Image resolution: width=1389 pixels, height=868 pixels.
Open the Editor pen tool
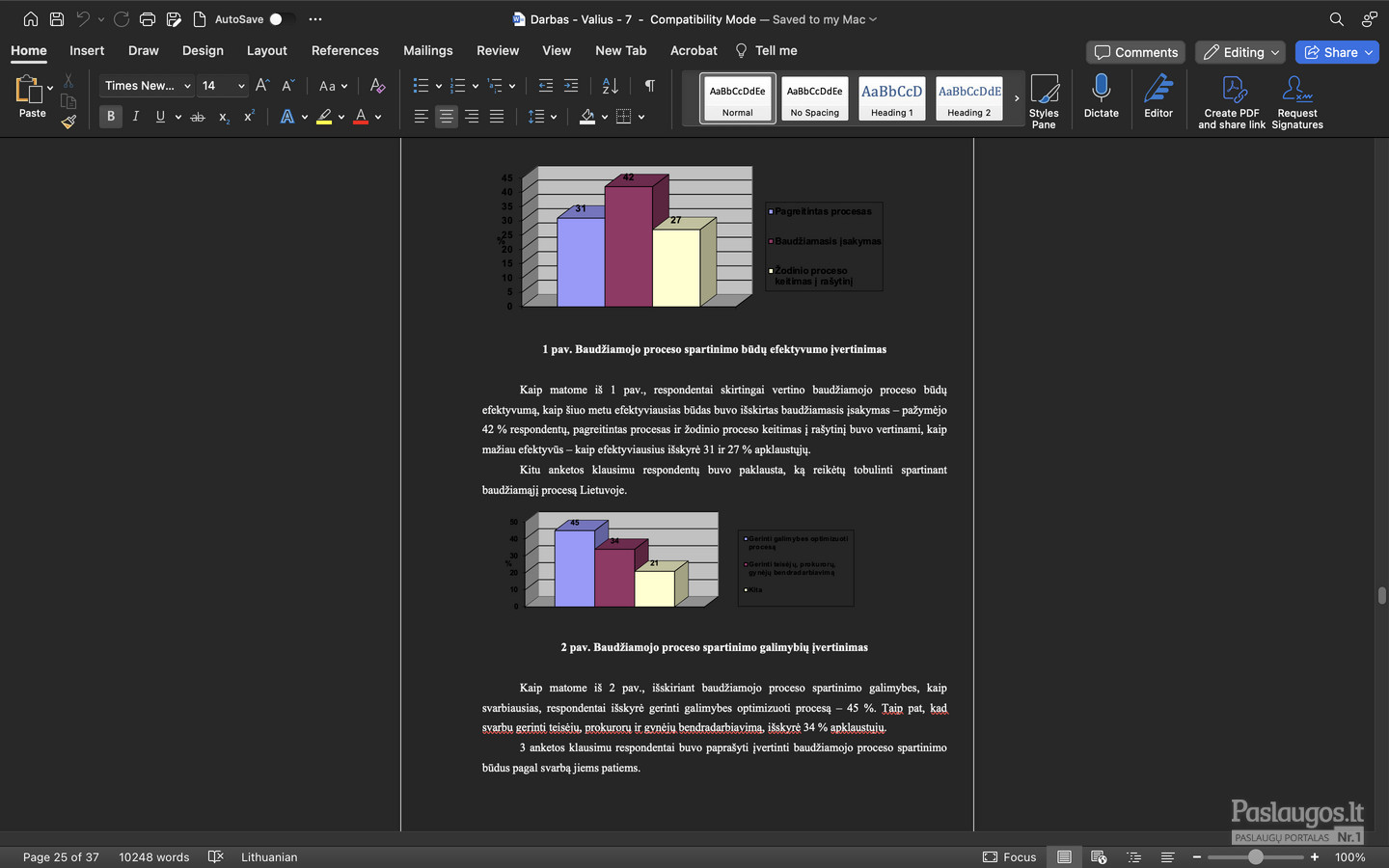click(x=1158, y=97)
